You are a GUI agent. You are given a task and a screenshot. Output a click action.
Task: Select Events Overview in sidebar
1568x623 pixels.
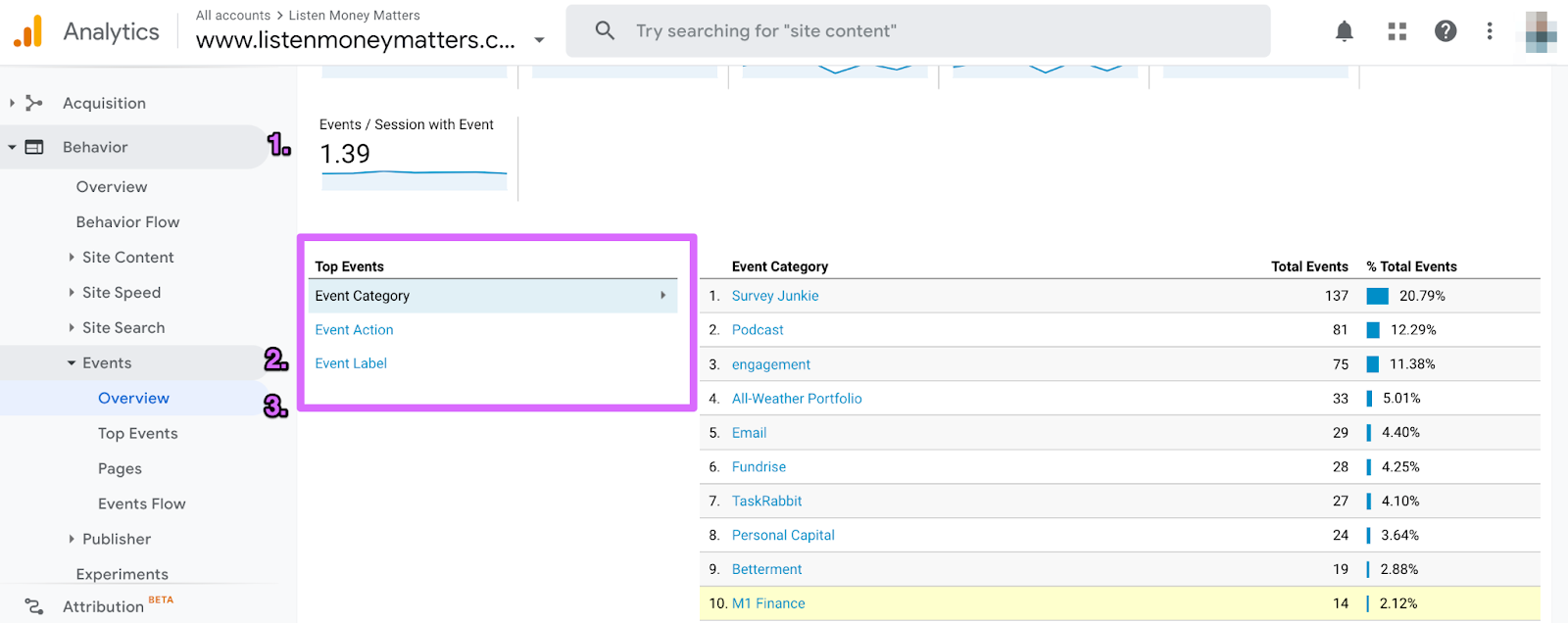click(x=133, y=399)
